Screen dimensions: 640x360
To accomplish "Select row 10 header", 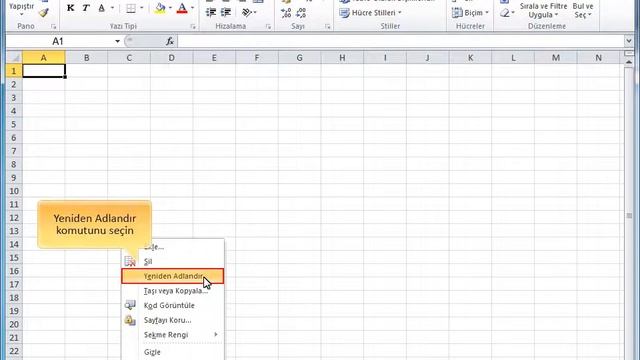I will pos(14,191).
